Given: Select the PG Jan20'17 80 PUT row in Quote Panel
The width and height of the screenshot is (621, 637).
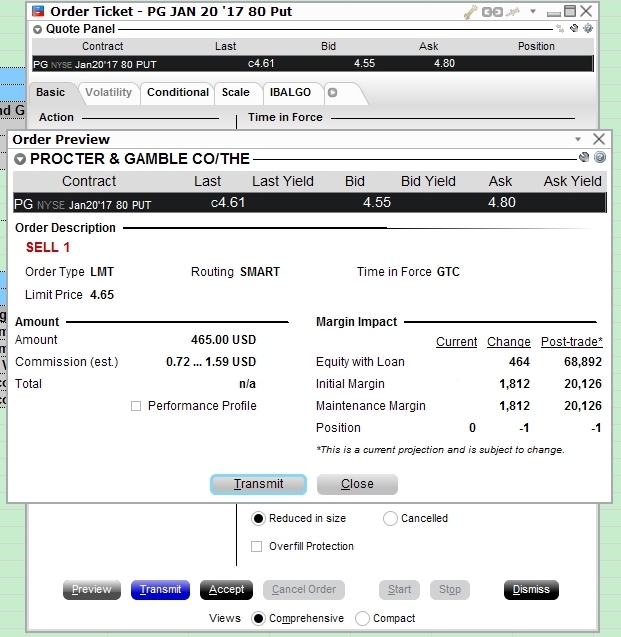Looking at the screenshot, I should point(313,64).
